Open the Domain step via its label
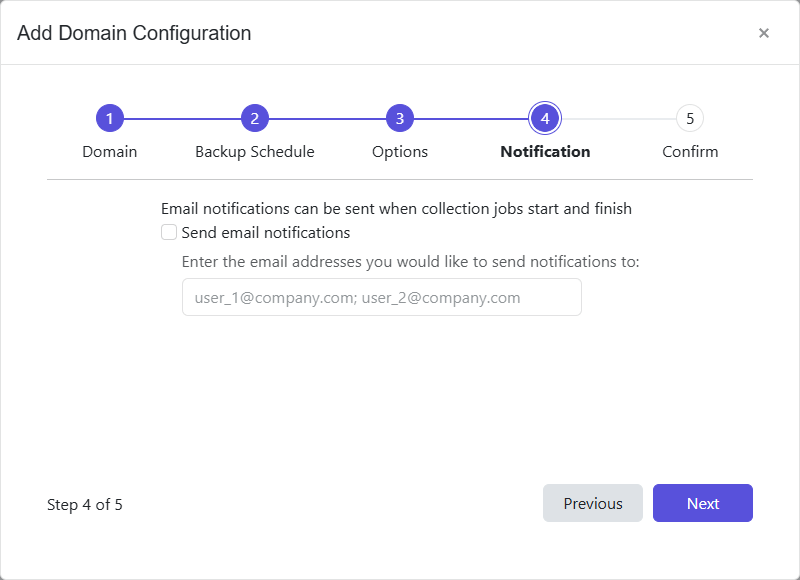The height and width of the screenshot is (580, 800). [x=109, y=151]
